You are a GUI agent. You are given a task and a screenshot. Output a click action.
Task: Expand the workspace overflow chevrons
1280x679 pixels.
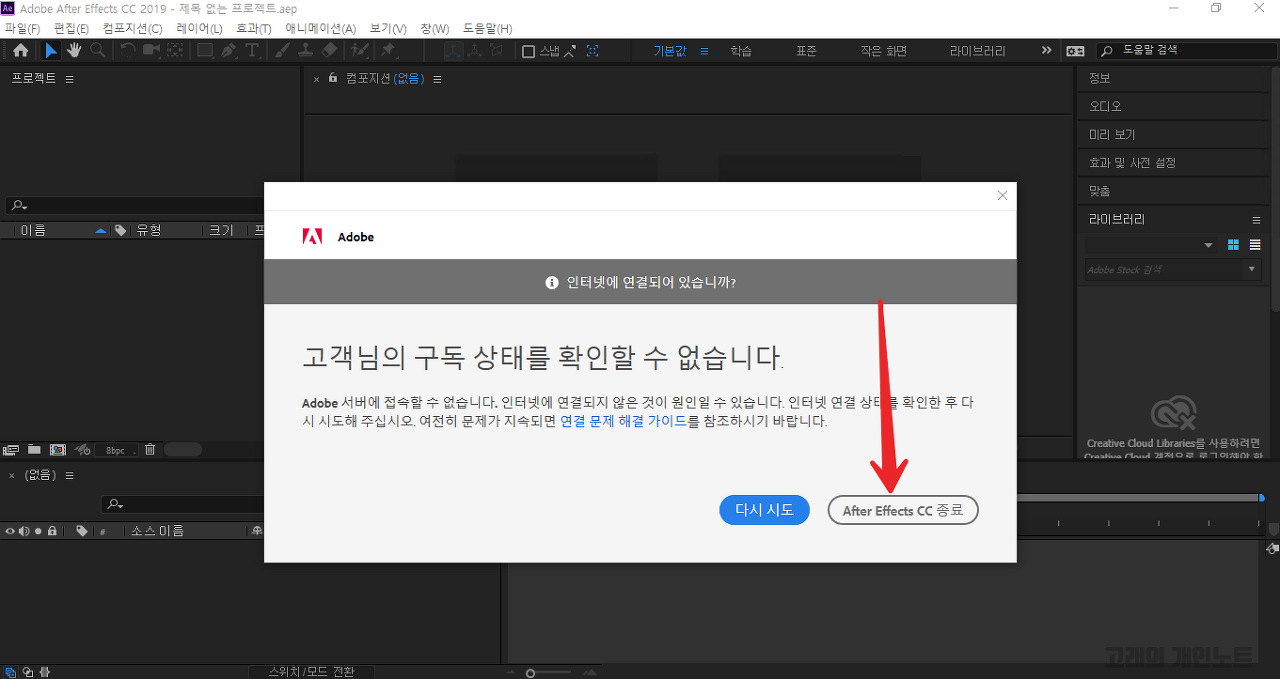[x=1047, y=50]
